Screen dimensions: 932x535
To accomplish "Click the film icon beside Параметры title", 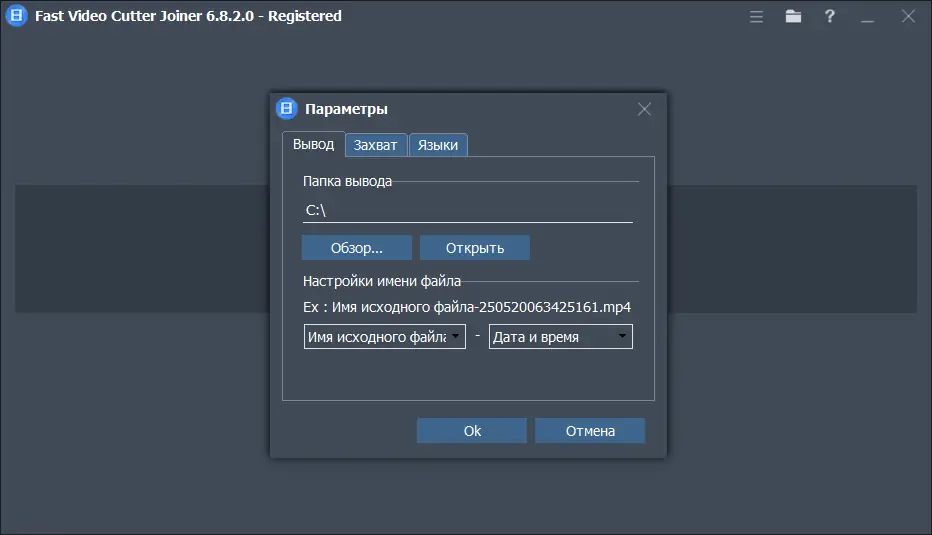I will 287,109.
